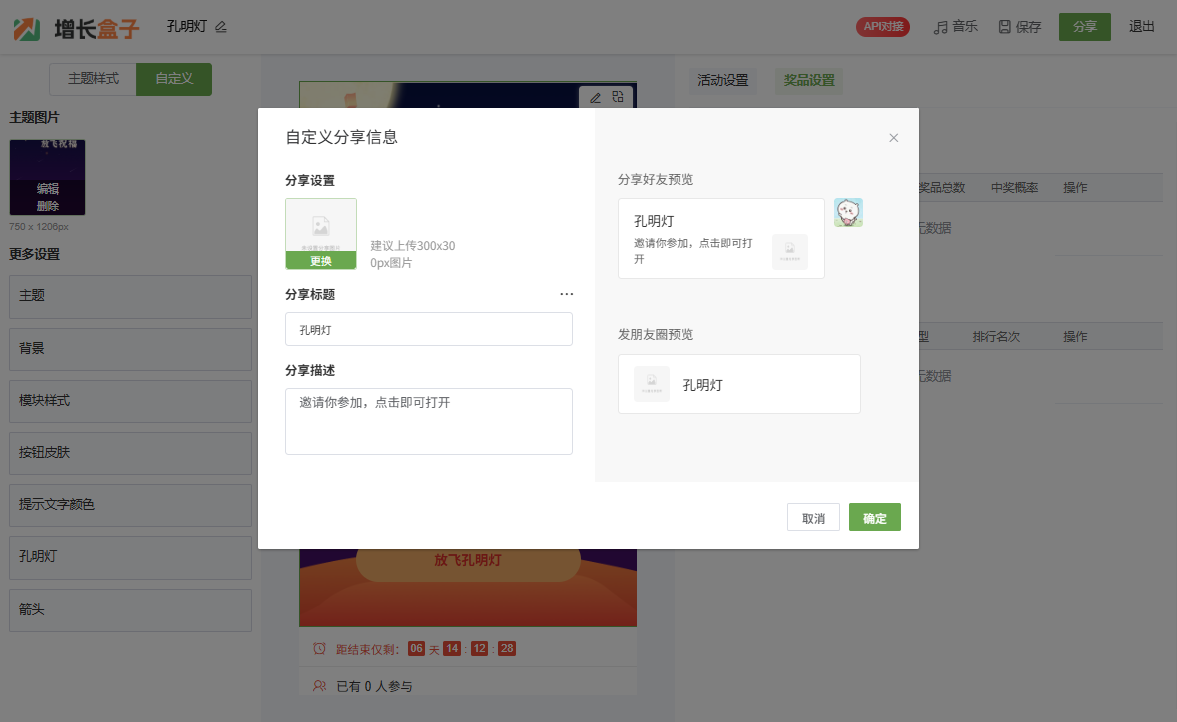The height and width of the screenshot is (722, 1177).
Task: Click 更换 to replace share image
Action: pyautogui.click(x=320, y=261)
